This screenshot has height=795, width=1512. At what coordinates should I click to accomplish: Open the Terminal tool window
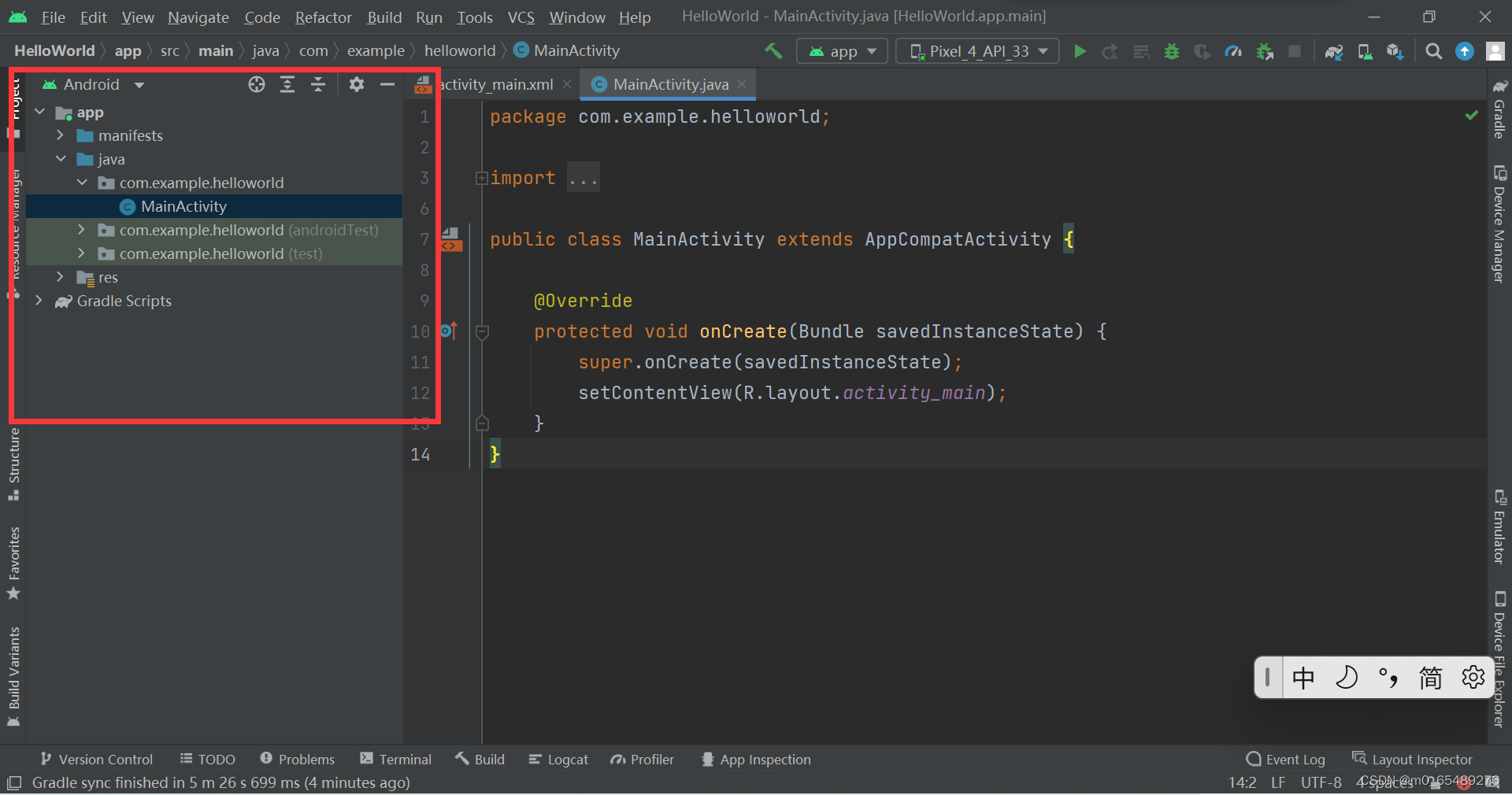[395, 759]
